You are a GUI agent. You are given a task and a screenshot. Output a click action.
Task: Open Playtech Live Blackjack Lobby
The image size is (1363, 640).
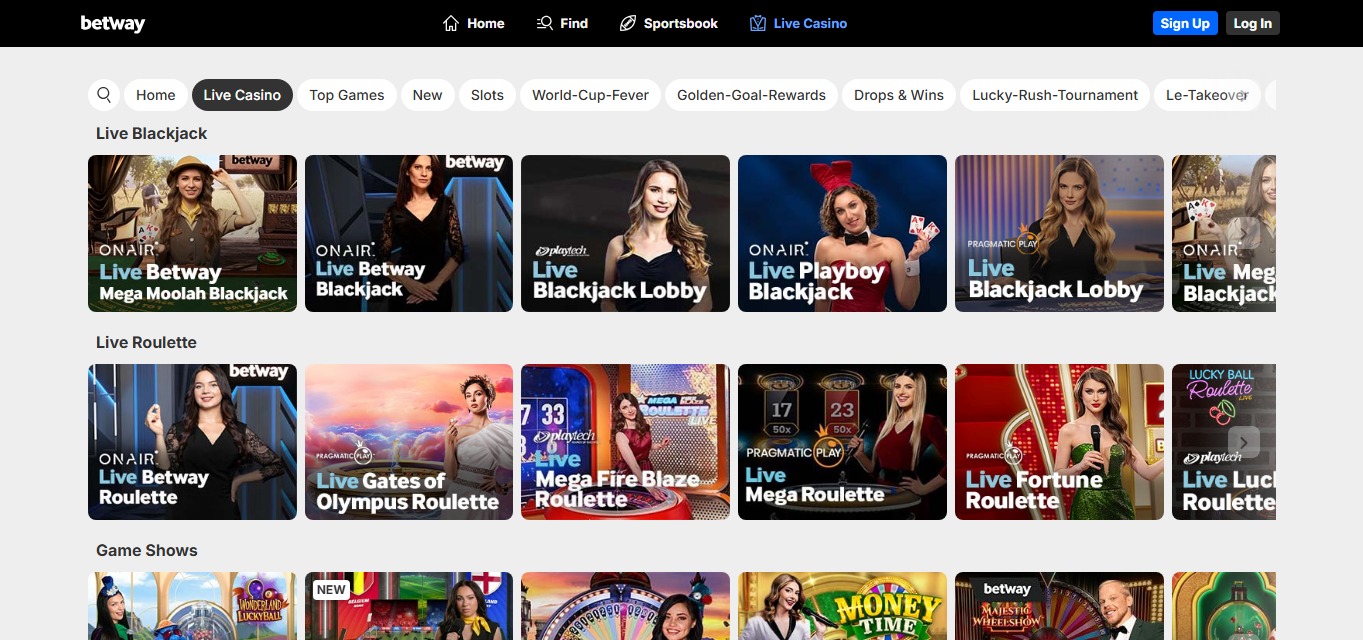tap(625, 233)
